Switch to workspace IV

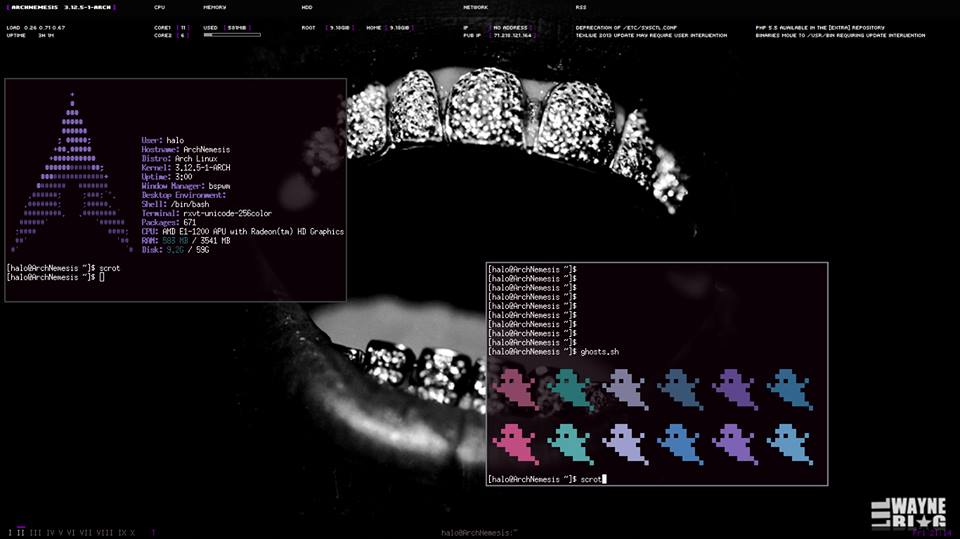click(x=50, y=533)
